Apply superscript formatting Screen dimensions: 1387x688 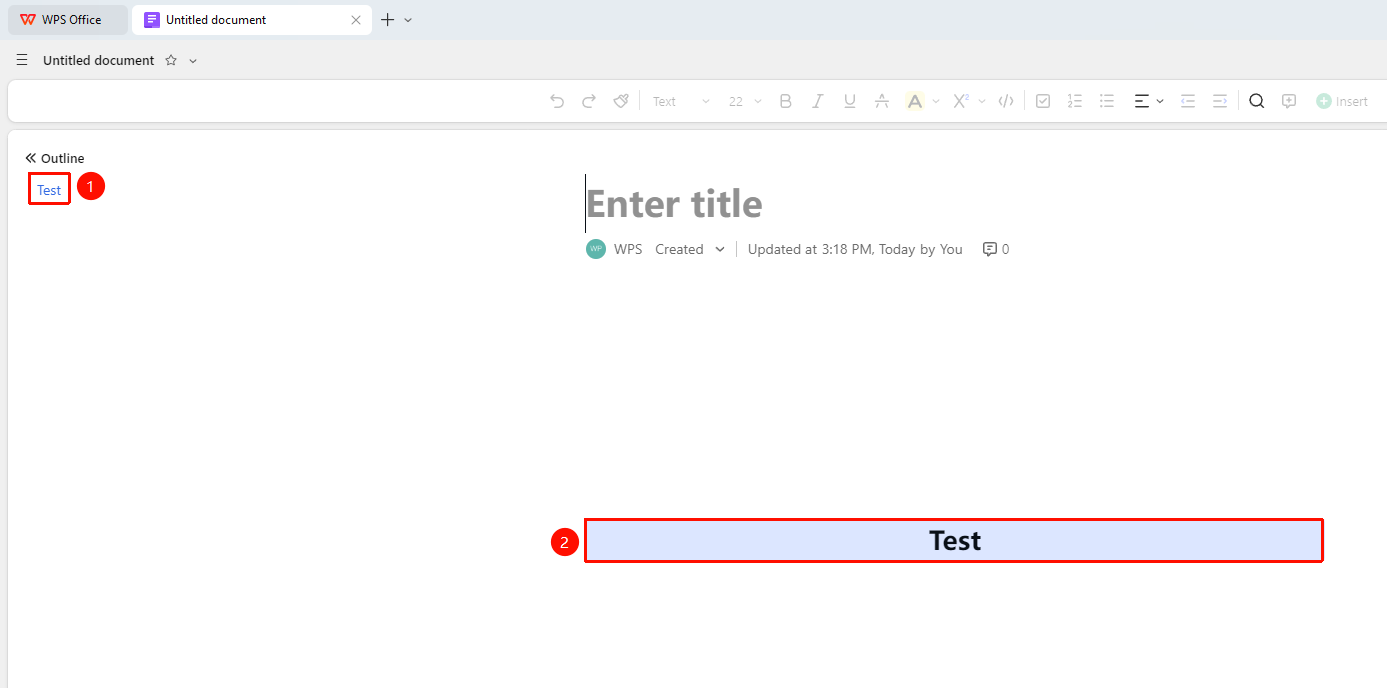(961, 101)
